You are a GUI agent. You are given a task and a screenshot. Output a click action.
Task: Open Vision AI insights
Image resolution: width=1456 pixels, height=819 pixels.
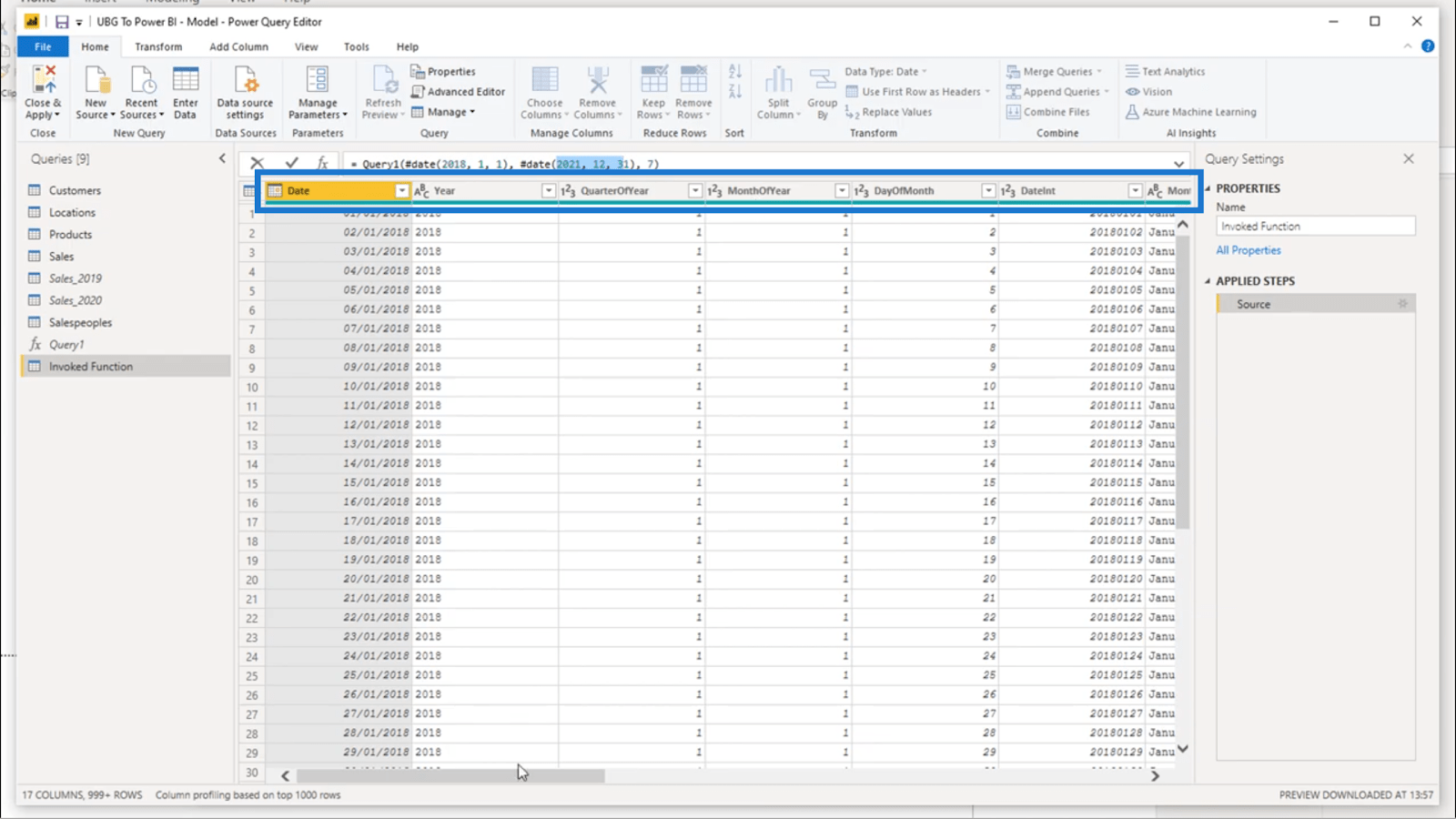click(x=1148, y=92)
